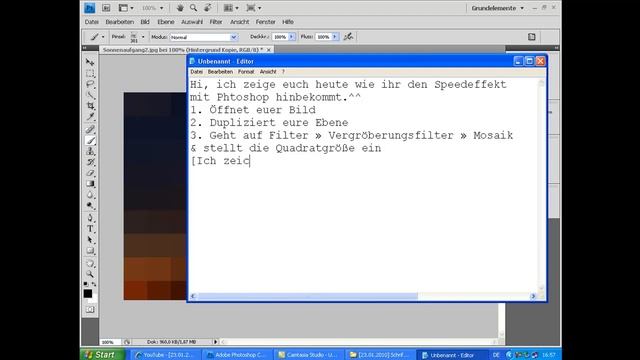Viewport: 640px width, 360px height.
Task: Click the Editor scroll-right arrow
Action: [x=533, y=296]
